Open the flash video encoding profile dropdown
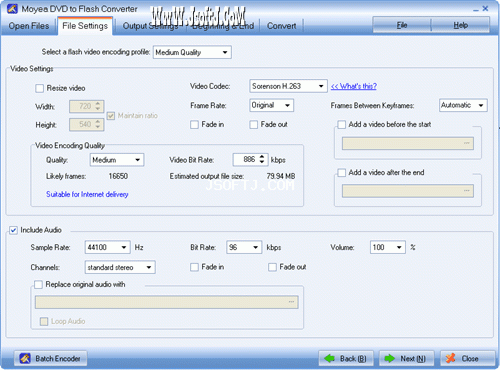 (x=192, y=52)
